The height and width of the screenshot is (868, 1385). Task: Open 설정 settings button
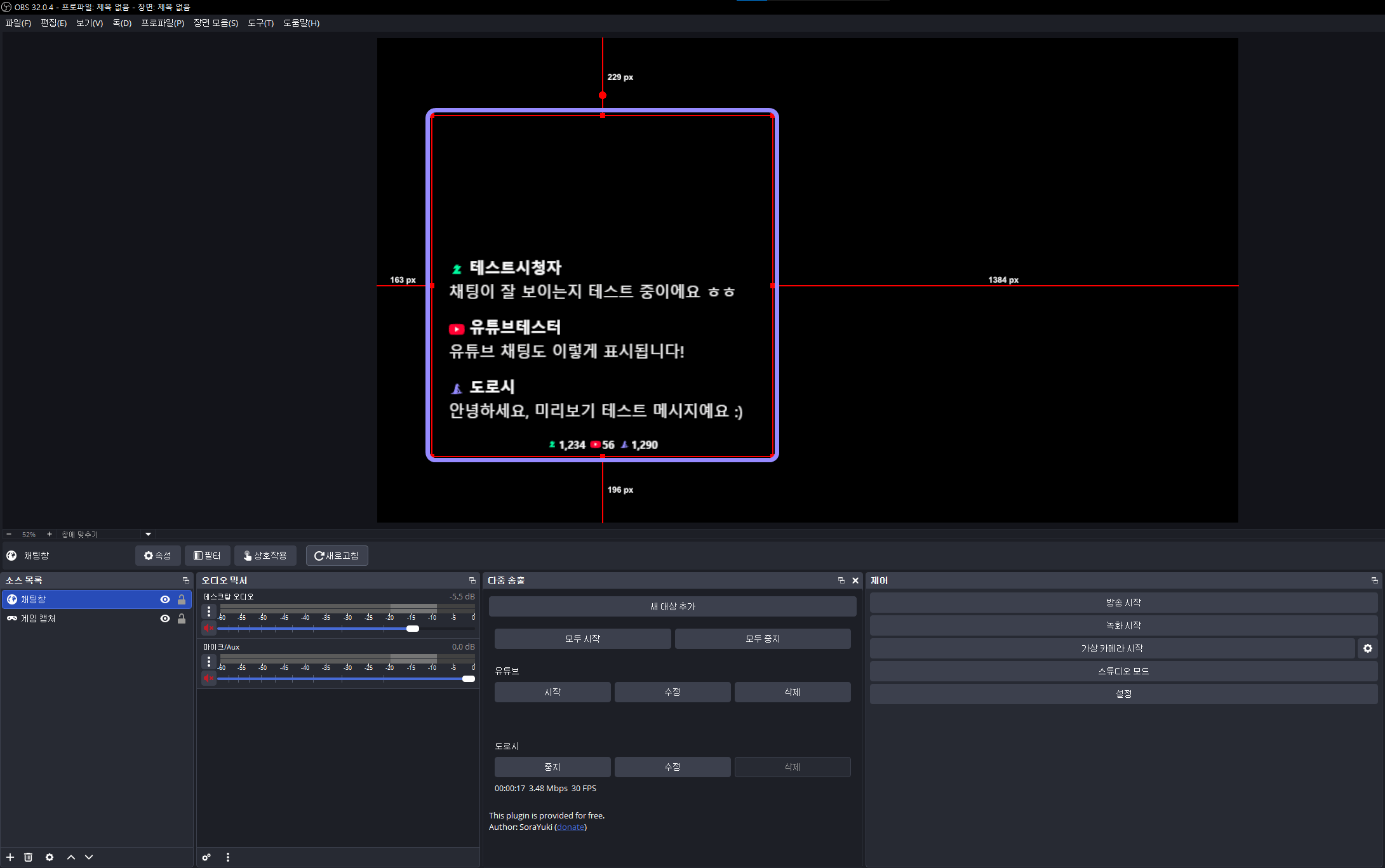coord(1123,694)
